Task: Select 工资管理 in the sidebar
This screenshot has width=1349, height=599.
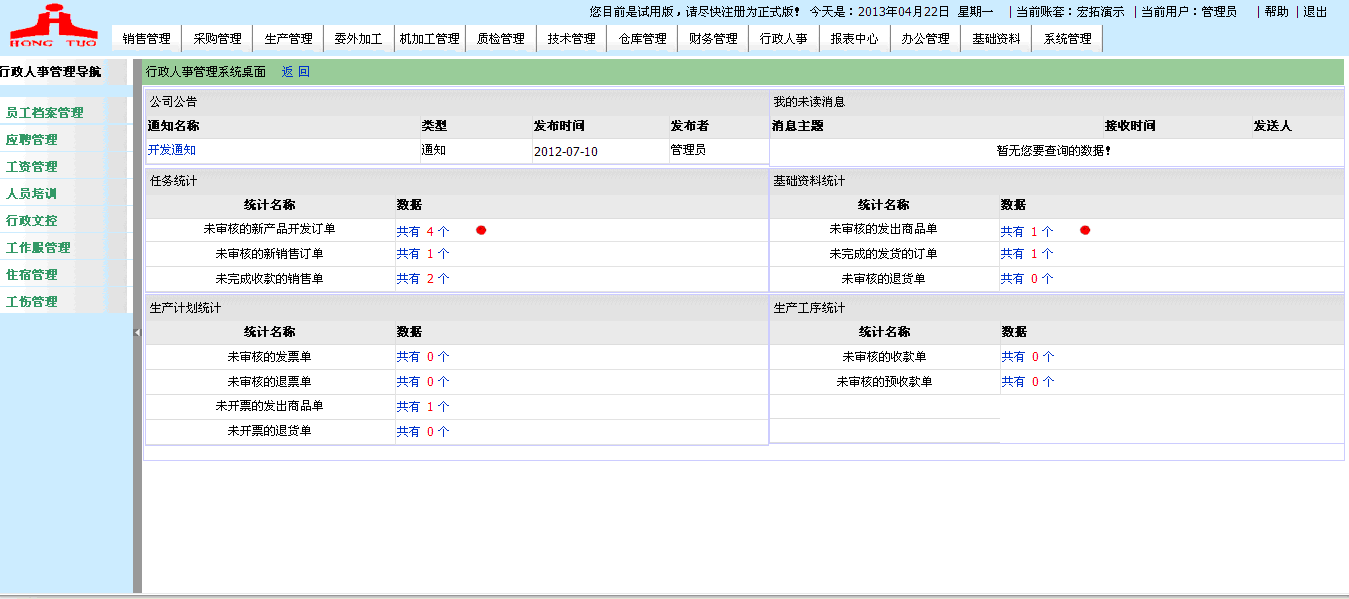Action: click(x=32, y=167)
